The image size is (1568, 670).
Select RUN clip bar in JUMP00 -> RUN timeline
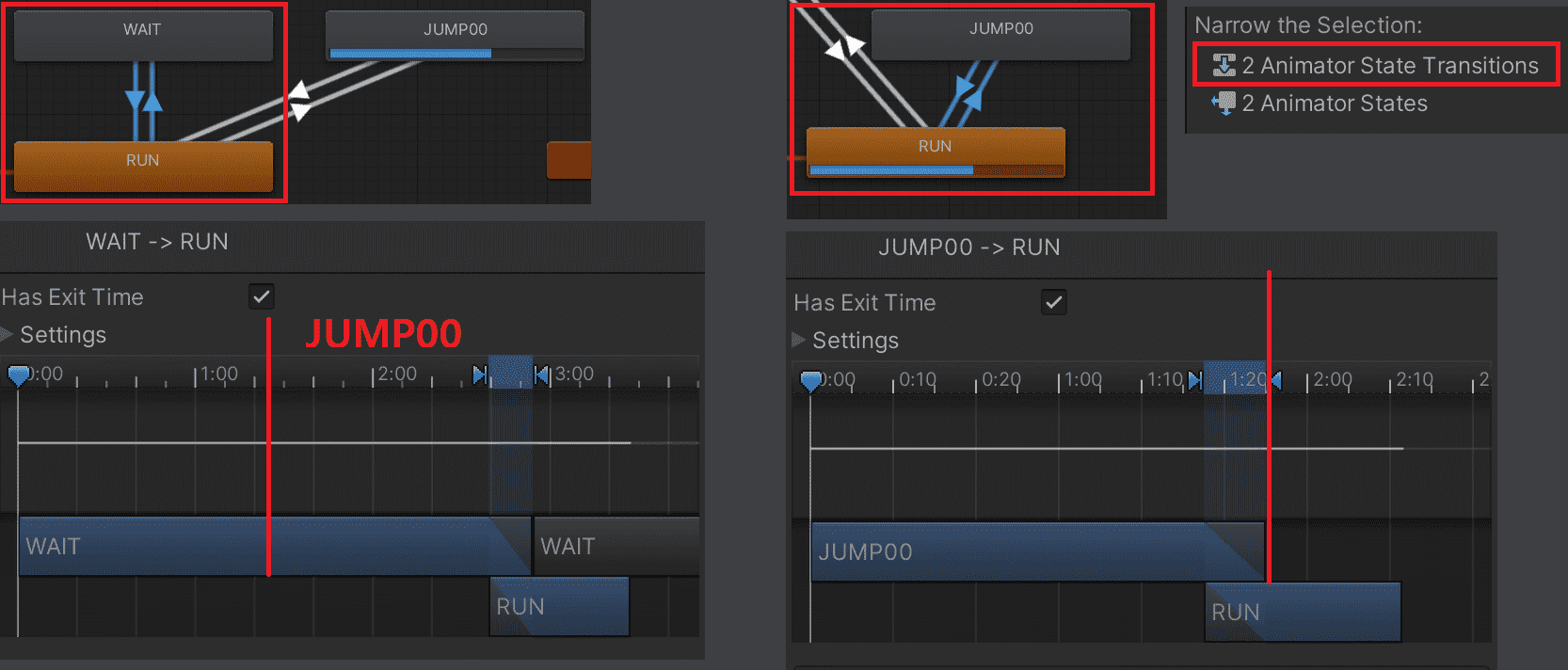click(x=1303, y=613)
